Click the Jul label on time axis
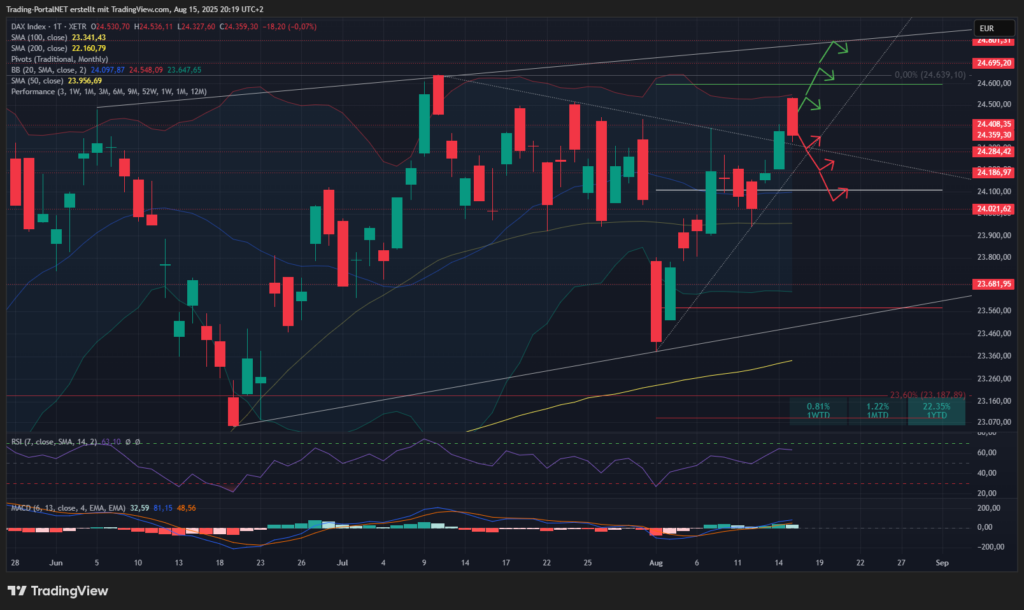1024x610 pixels. 343,564
